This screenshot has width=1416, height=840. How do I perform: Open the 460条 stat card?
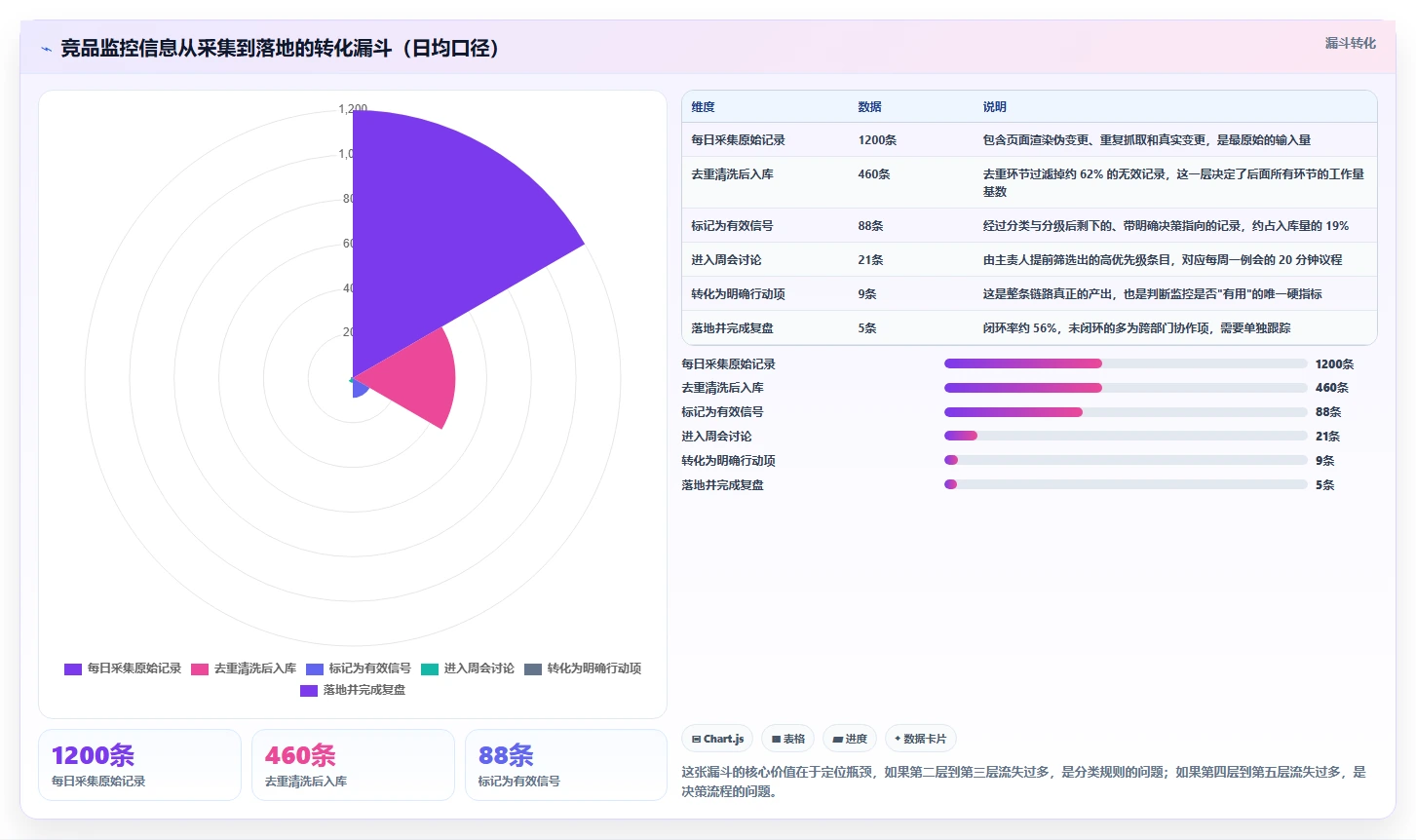click(353, 765)
